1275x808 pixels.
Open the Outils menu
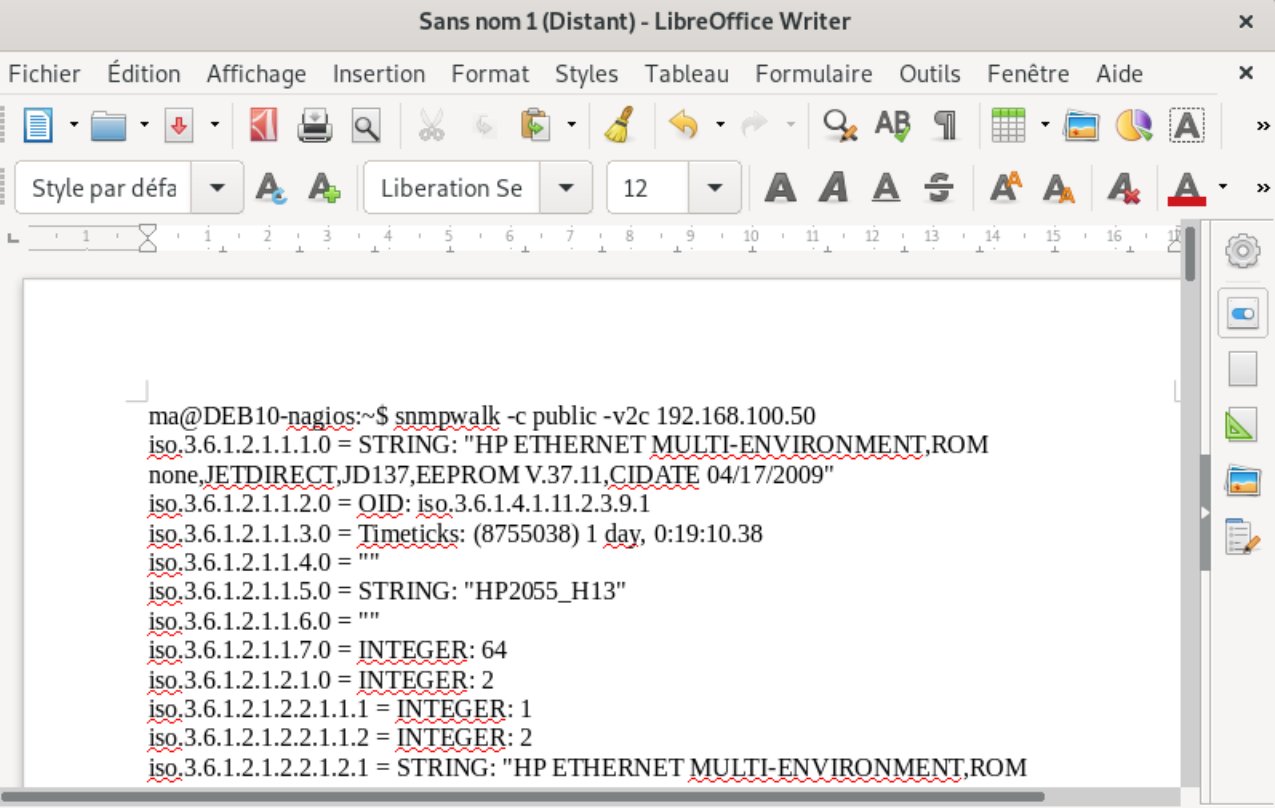(x=929, y=74)
